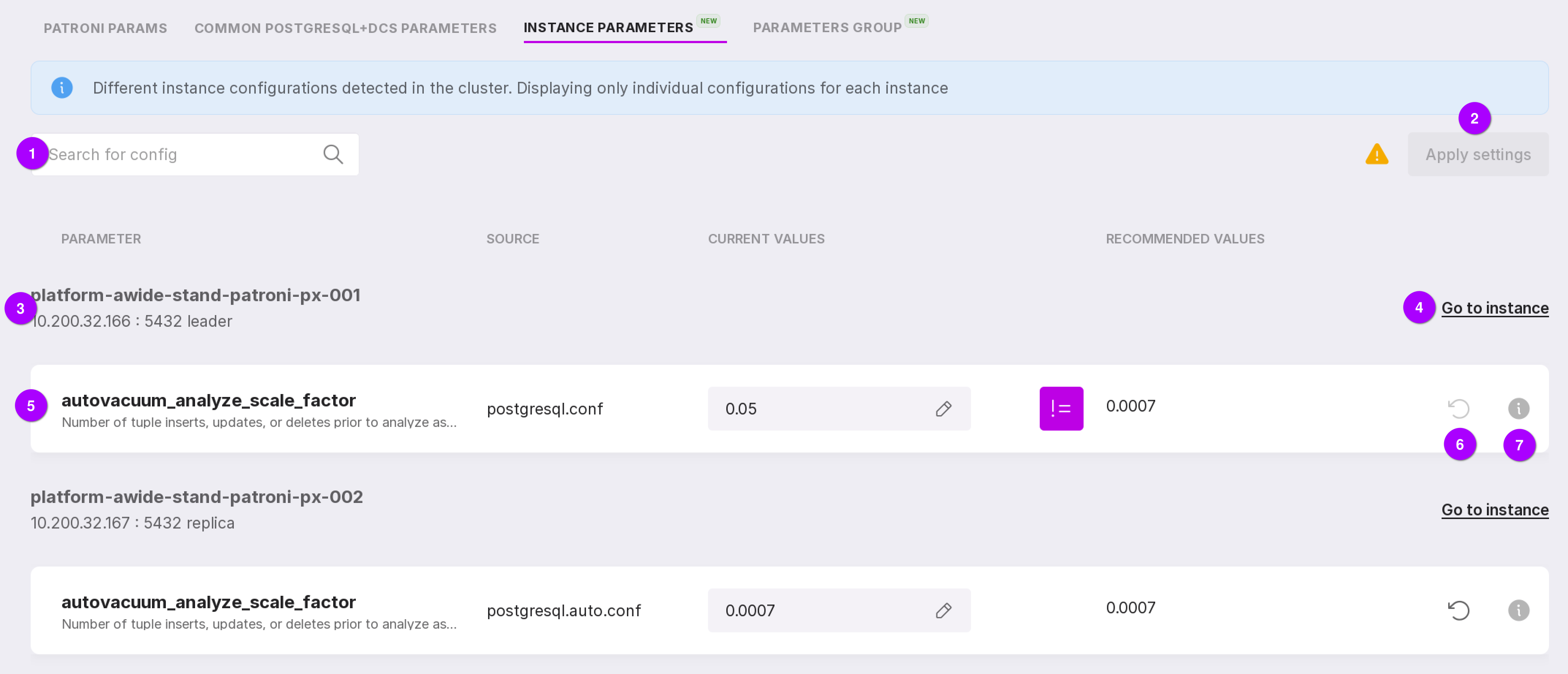Reset px-001 parameter with revert icon
Screen dimensions: 1568x674
tap(1458, 409)
